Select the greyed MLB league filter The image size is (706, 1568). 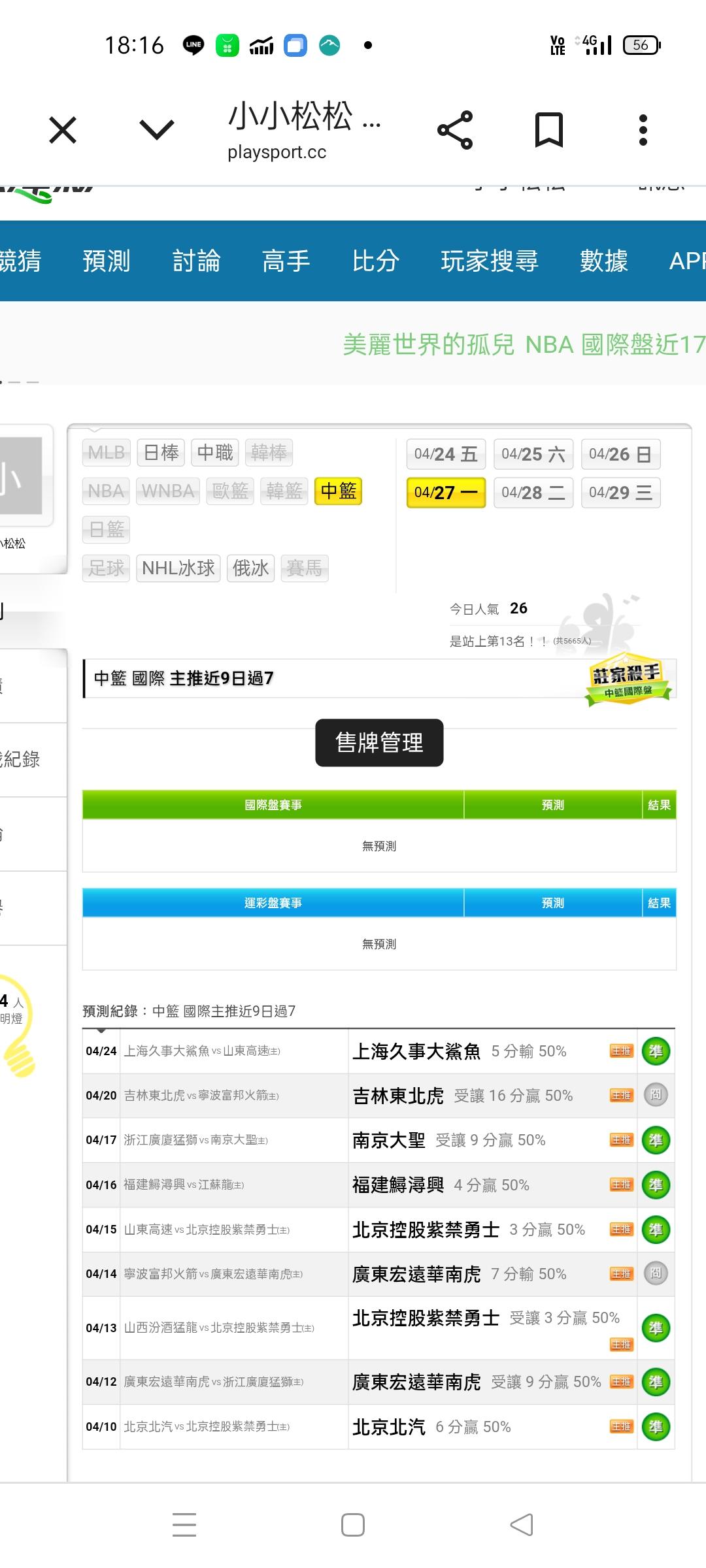point(107,453)
